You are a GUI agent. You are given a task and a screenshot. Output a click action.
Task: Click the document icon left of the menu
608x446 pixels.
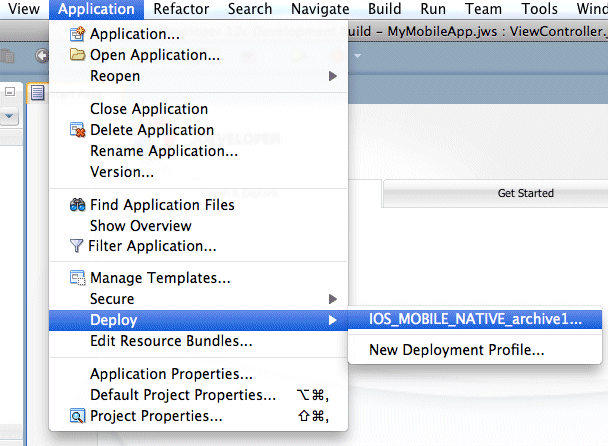click(x=37, y=93)
